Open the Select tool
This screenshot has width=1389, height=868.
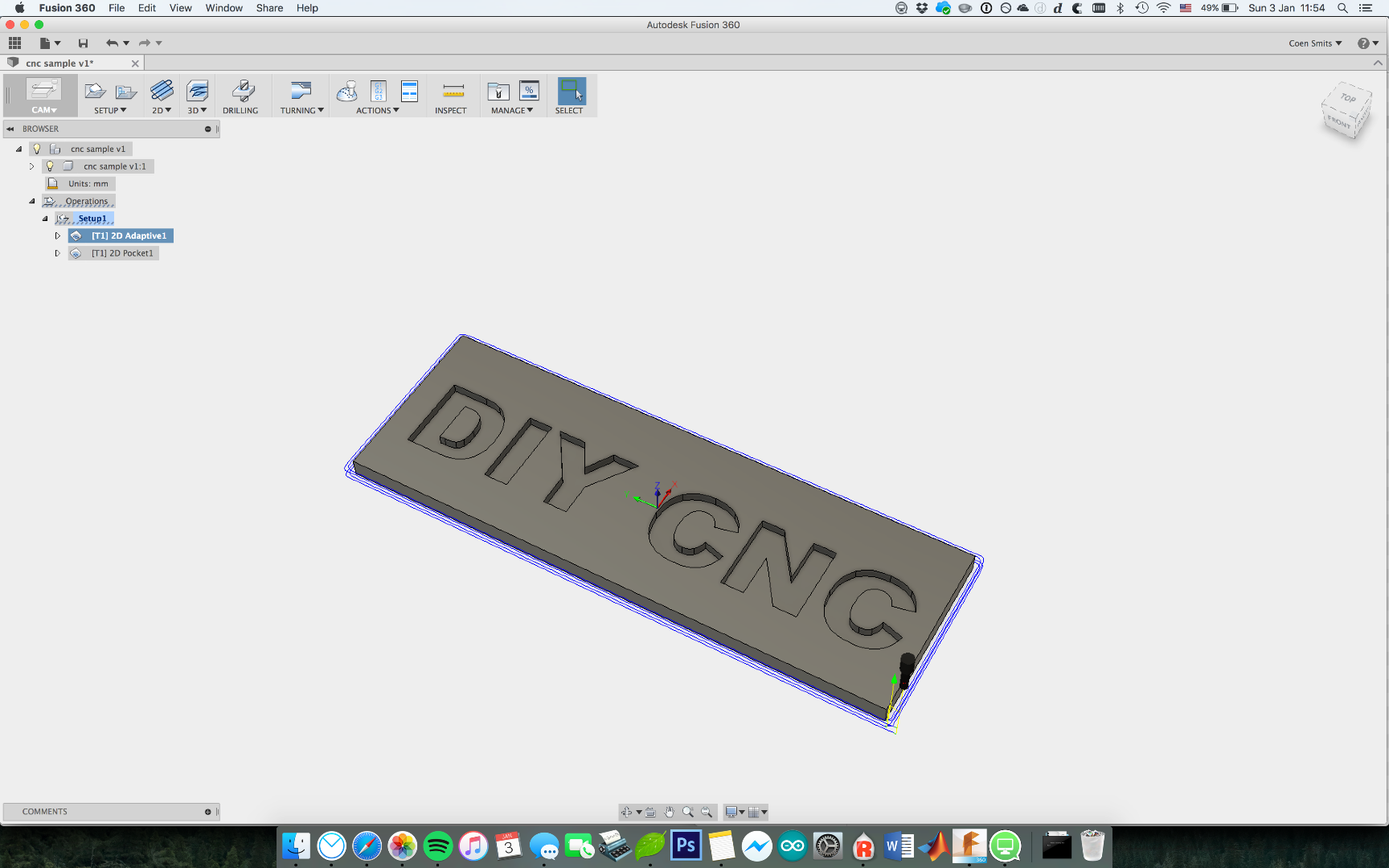click(x=571, y=92)
